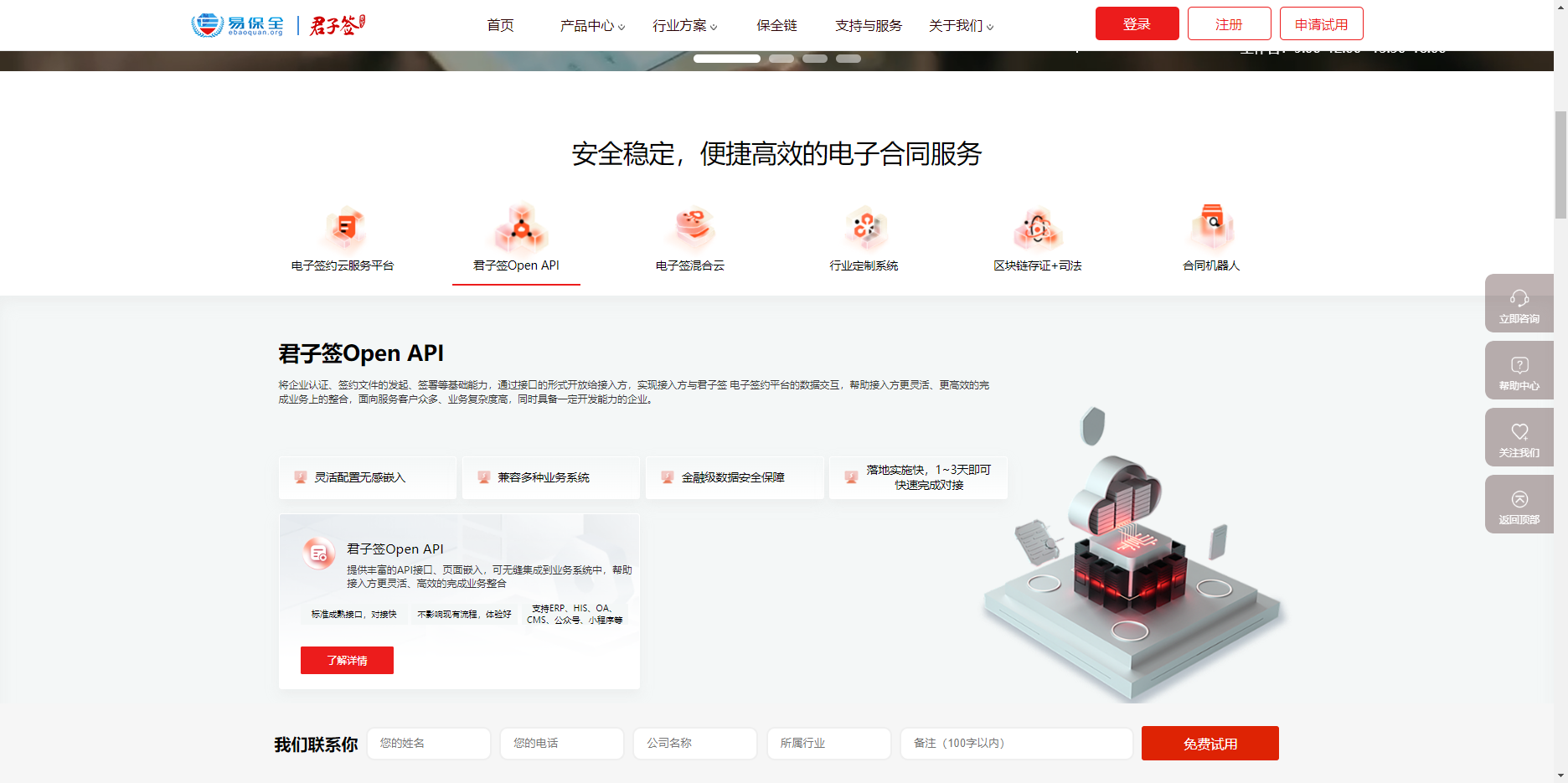Open 保全链 in the navigation
This screenshot has width=1568, height=783.
point(776,26)
